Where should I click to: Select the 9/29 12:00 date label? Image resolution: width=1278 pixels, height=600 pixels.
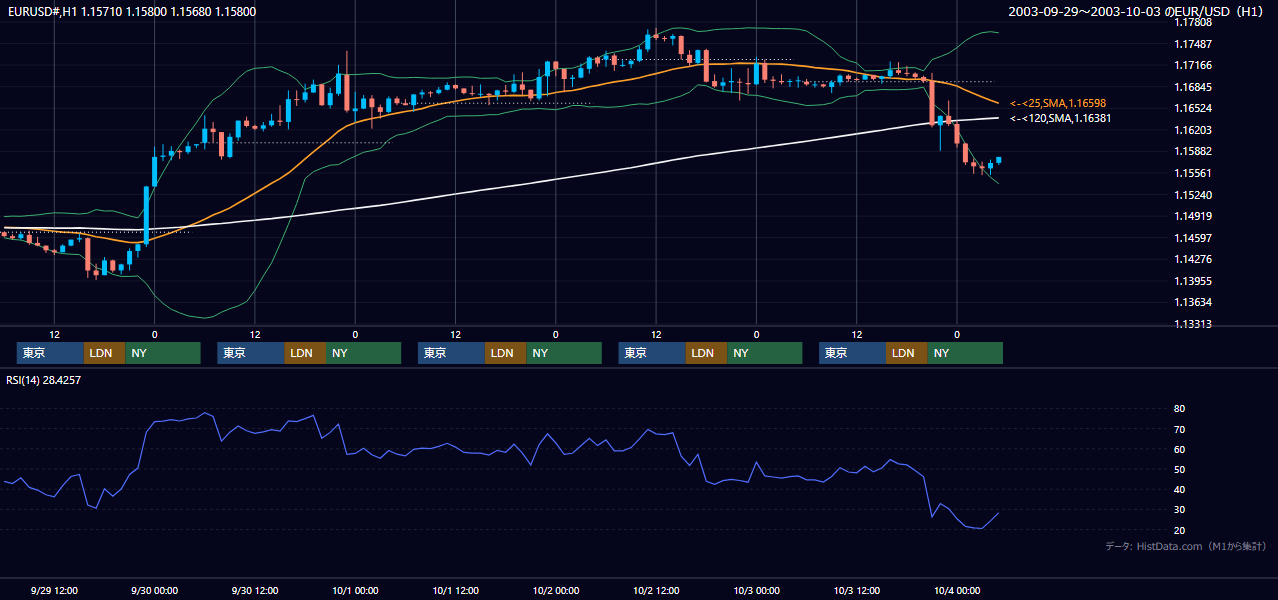[x=55, y=590]
